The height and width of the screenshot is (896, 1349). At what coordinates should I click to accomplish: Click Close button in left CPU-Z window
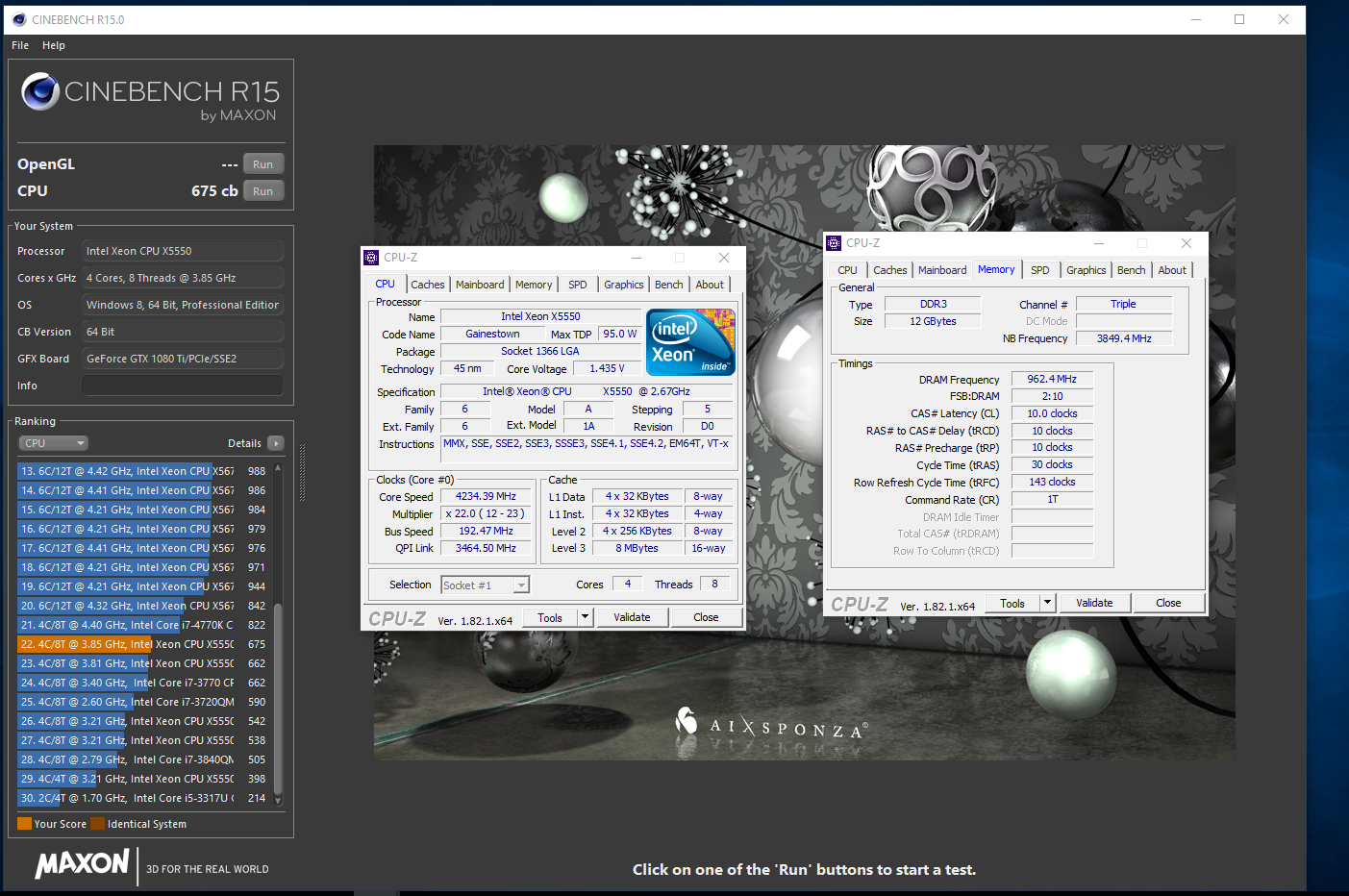[706, 618]
